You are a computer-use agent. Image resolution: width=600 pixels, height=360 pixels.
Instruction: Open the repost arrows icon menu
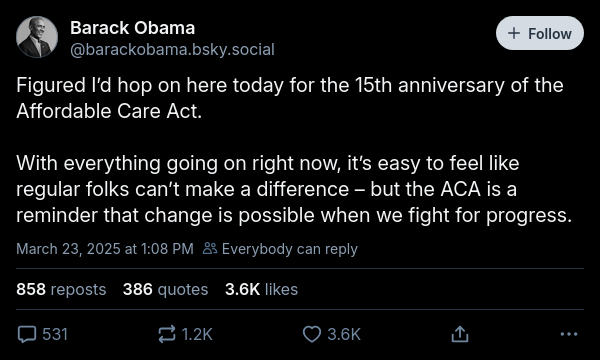coord(167,334)
